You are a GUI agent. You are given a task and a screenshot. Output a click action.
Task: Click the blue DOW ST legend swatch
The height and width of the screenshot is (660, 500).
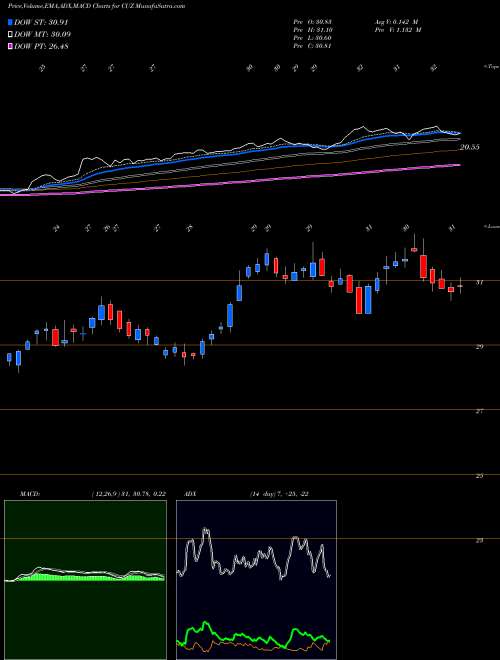point(11,22)
